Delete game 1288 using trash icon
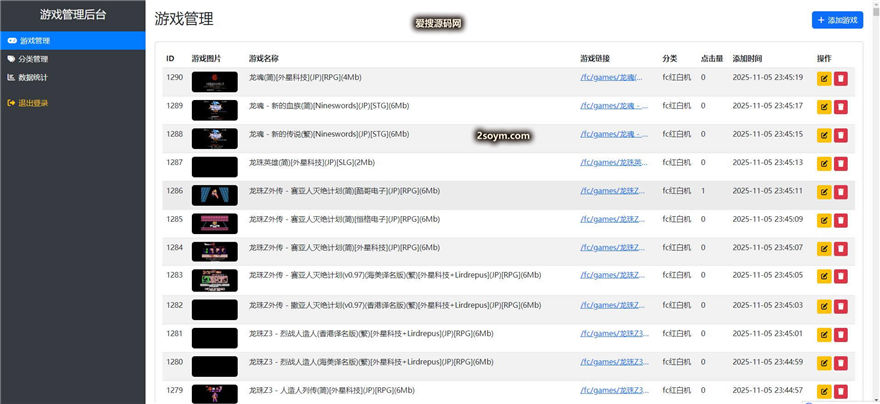The image size is (880, 404). click(x=841, y=136)
